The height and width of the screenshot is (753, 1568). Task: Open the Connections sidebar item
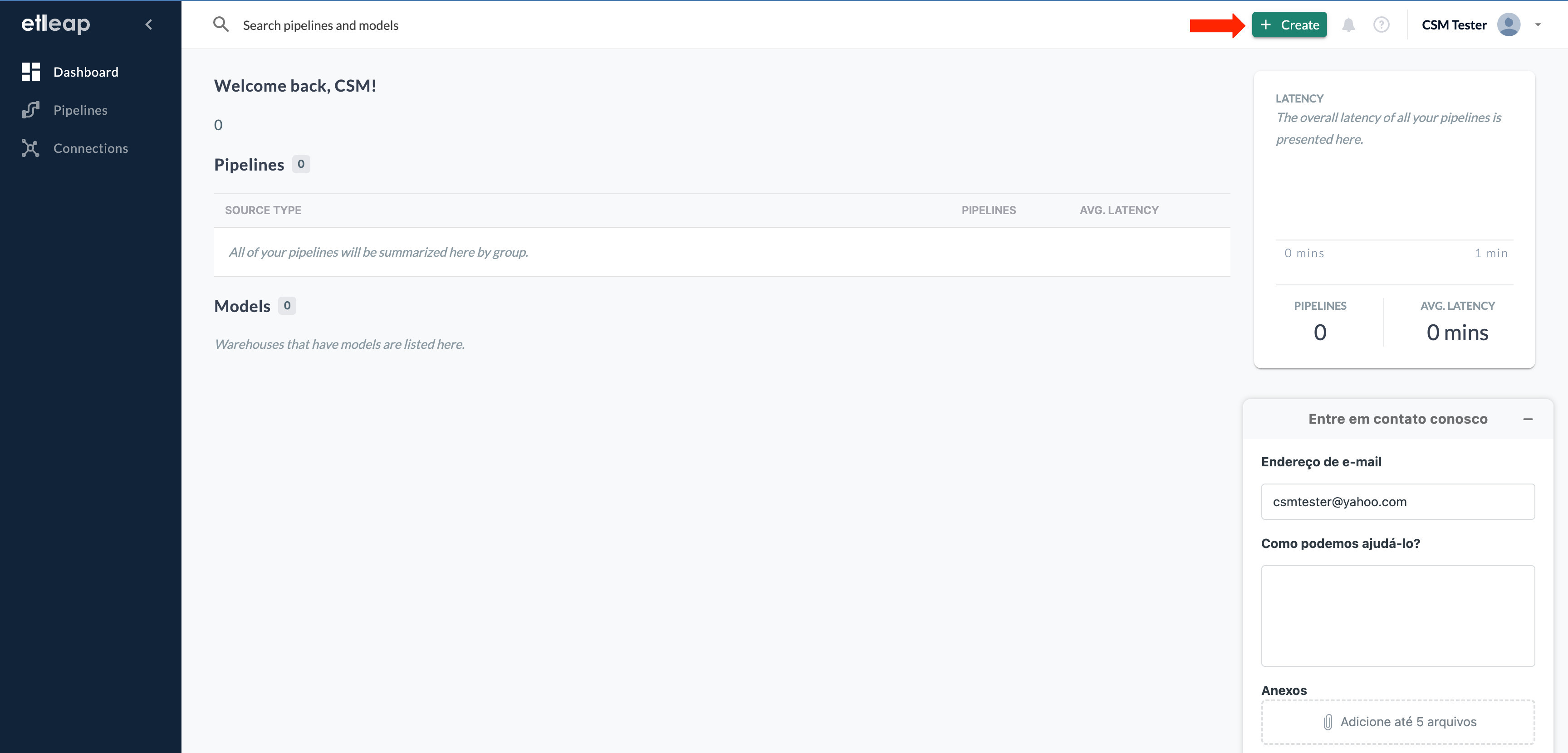tap(90, 148)
